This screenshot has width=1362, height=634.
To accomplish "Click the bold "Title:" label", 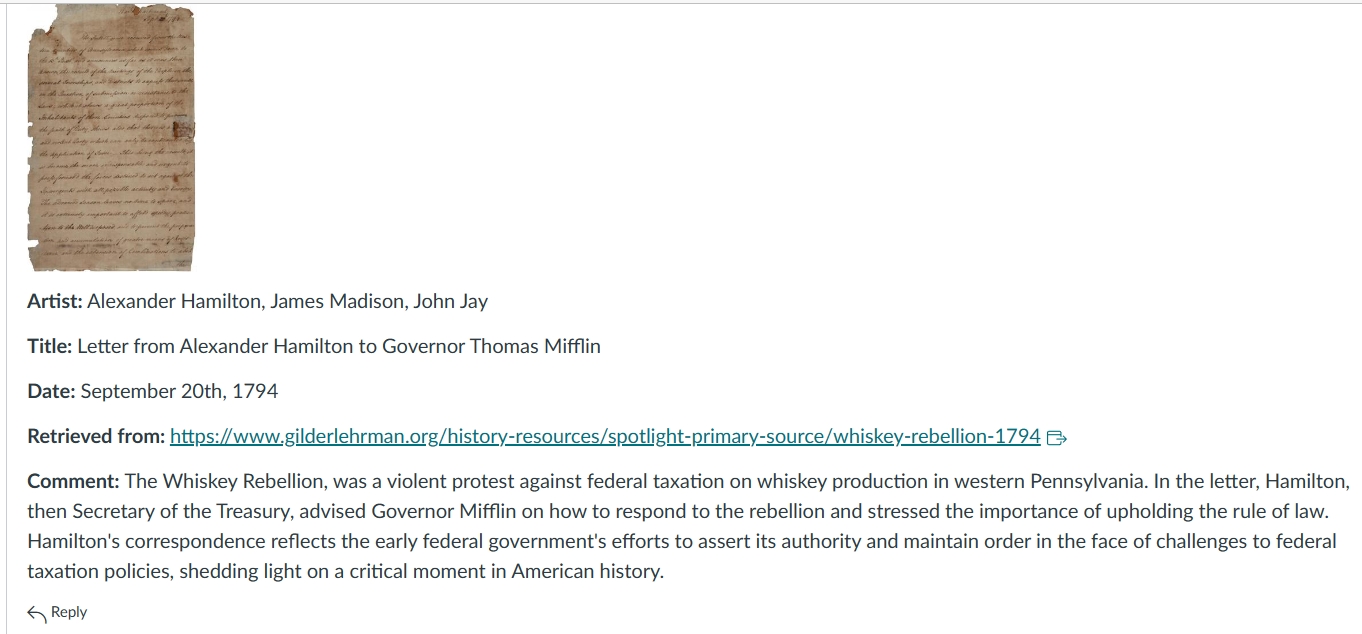I will coord(49,346).
